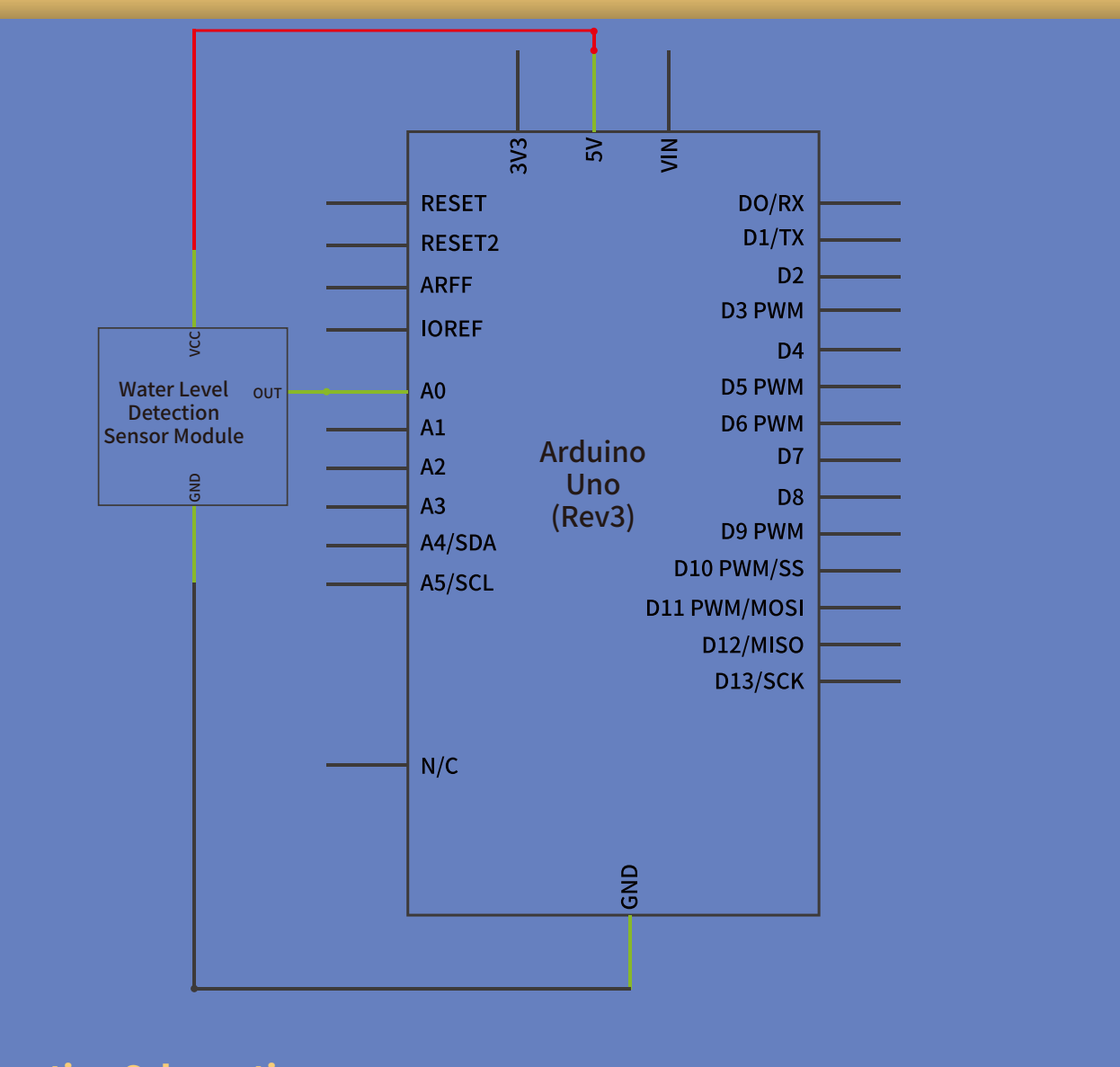Click the A5/SCL pin label

tap(457, 583)
